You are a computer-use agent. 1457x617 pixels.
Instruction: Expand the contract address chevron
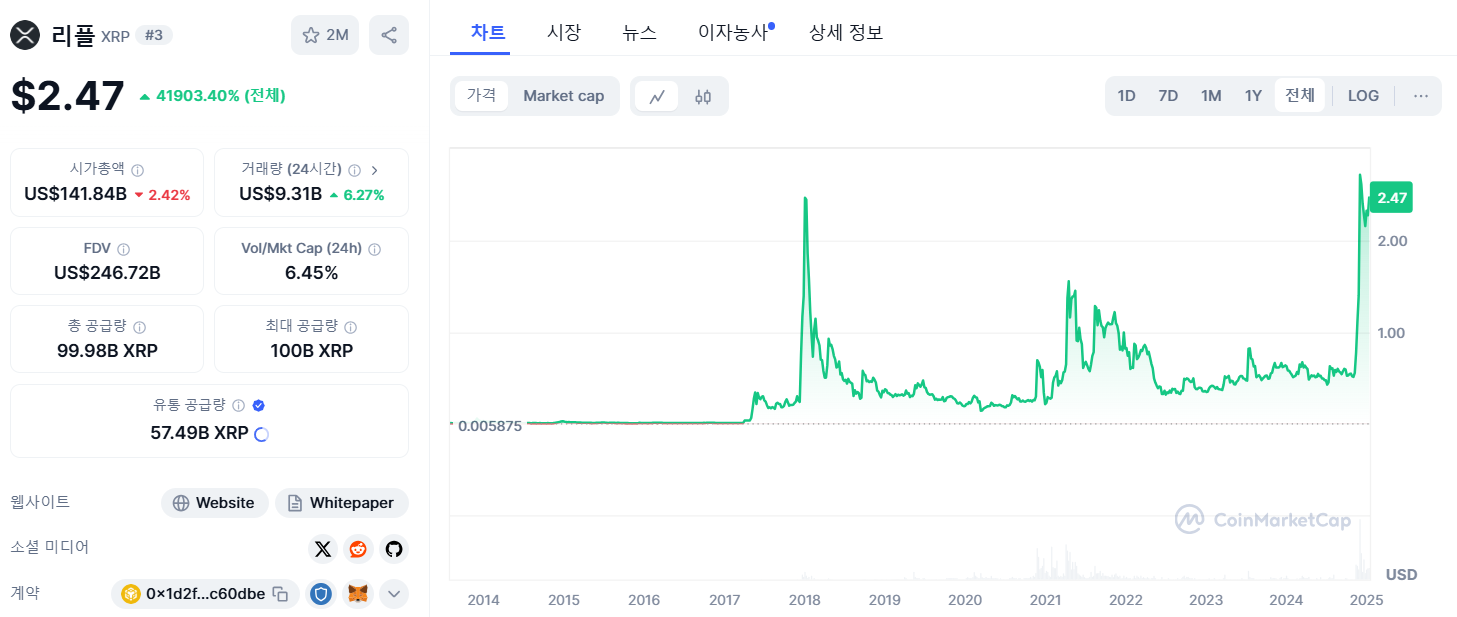pyautogui.click(x=393, y=593)
